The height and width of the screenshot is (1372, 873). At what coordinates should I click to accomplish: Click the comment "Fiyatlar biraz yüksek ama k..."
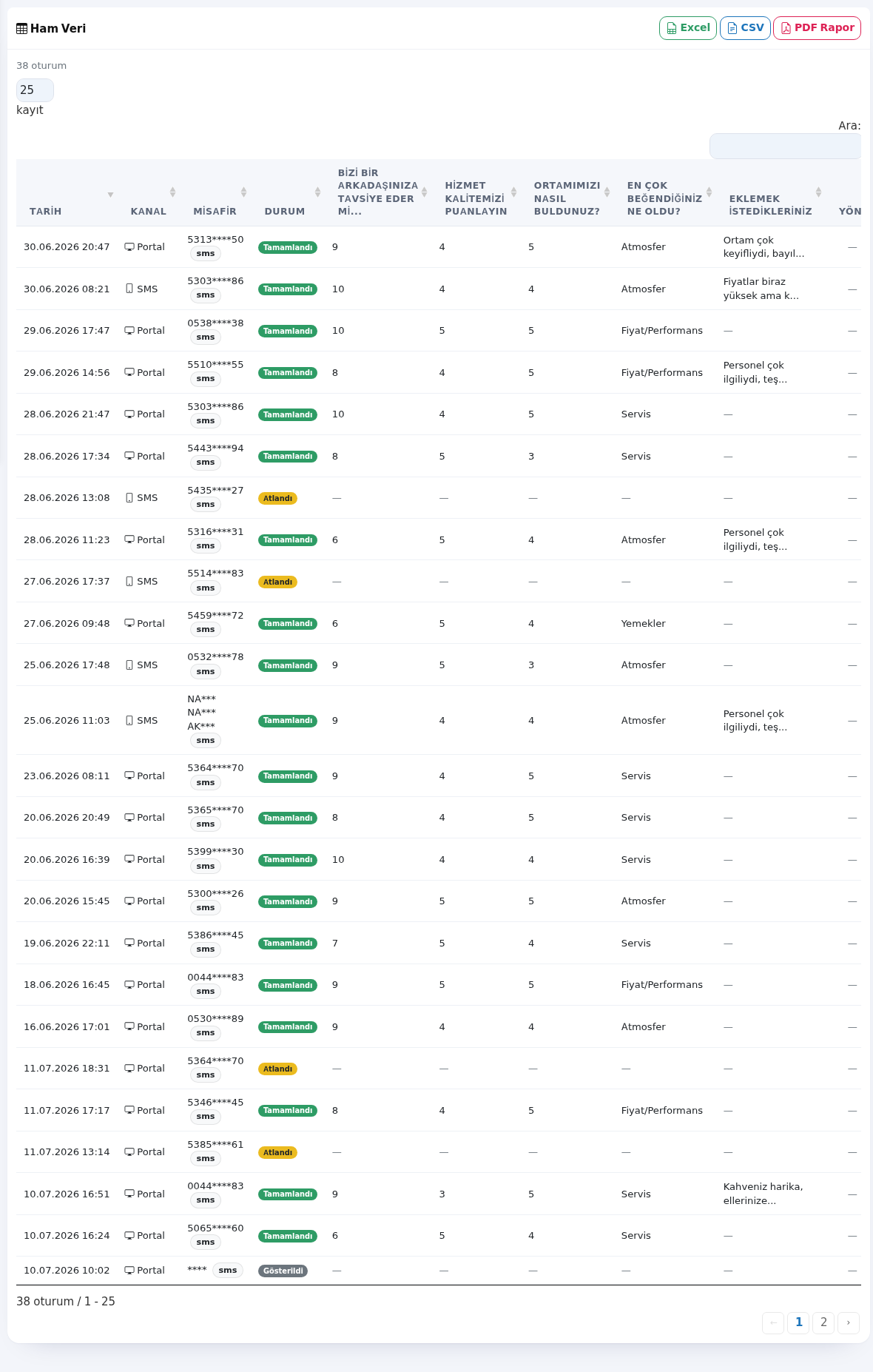(x=761, y=289)
